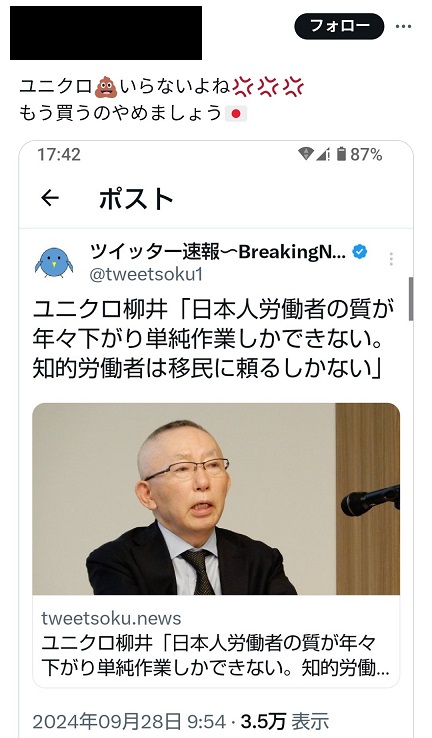Open the ツイッター速報 account name
Image resolution: width=432 pixels, height=738 pixels.
coord(217,252)
